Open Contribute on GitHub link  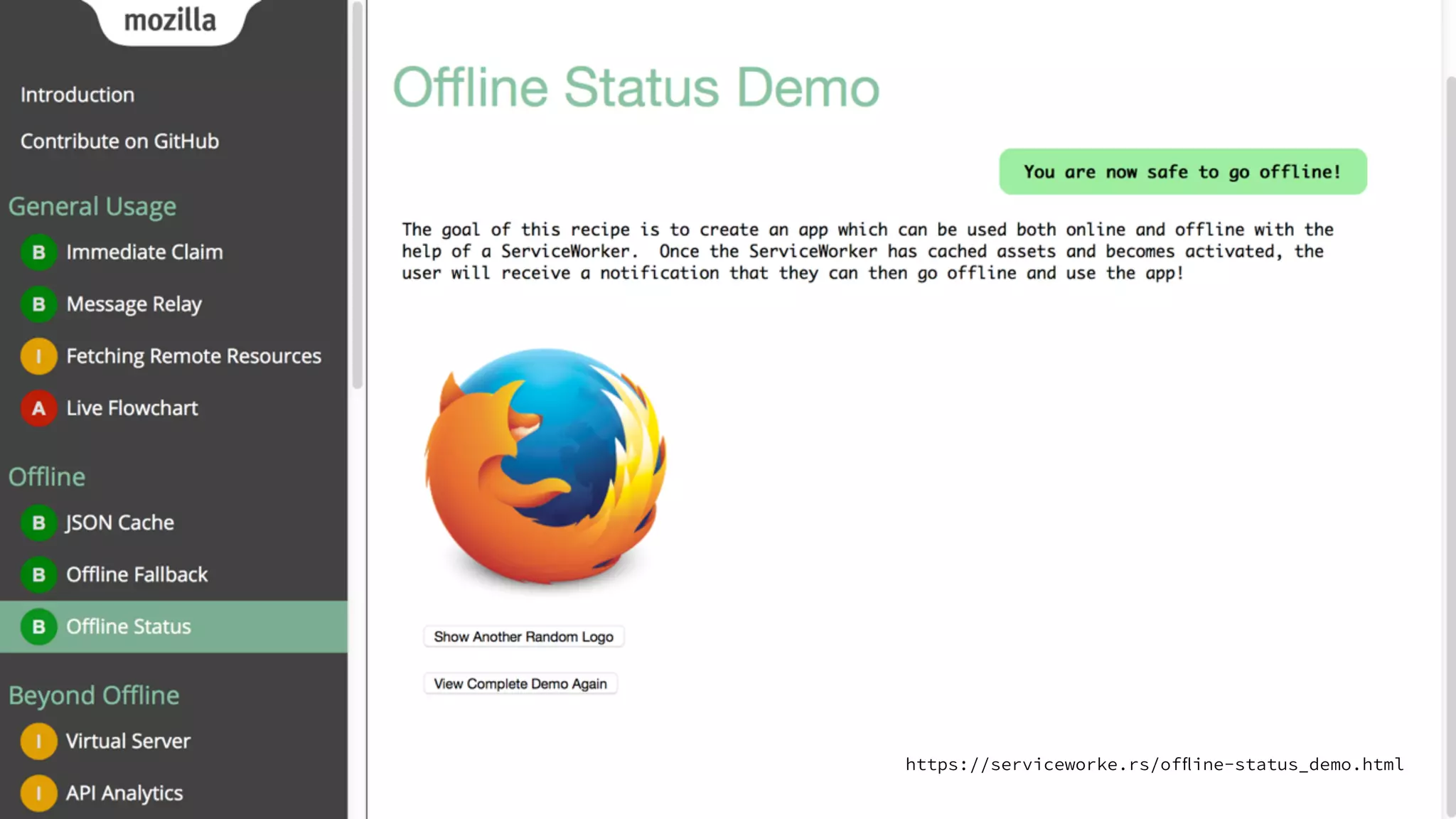pos(119,141)
